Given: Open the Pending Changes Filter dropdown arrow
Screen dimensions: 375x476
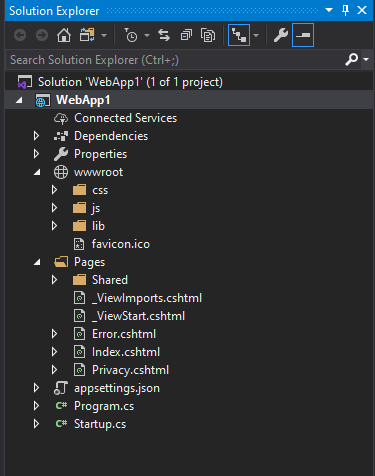Looking at the screenshot, I should (147, 35).
